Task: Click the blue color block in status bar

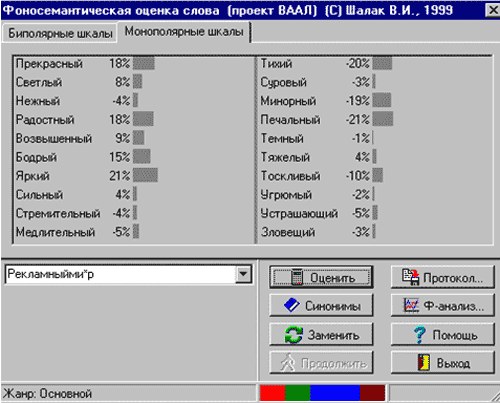Action: click(x=335, y=393)
